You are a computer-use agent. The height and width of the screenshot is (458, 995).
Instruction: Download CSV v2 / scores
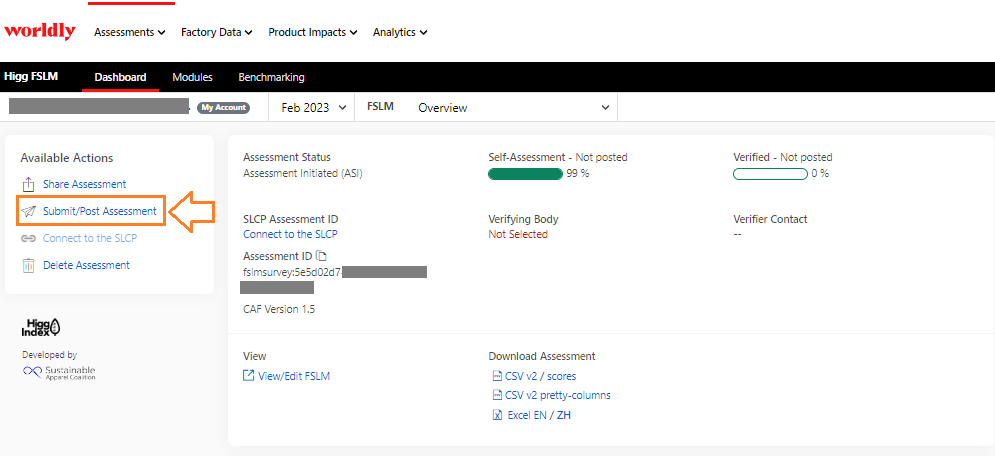pyautogui.click(x=541, y=376)
